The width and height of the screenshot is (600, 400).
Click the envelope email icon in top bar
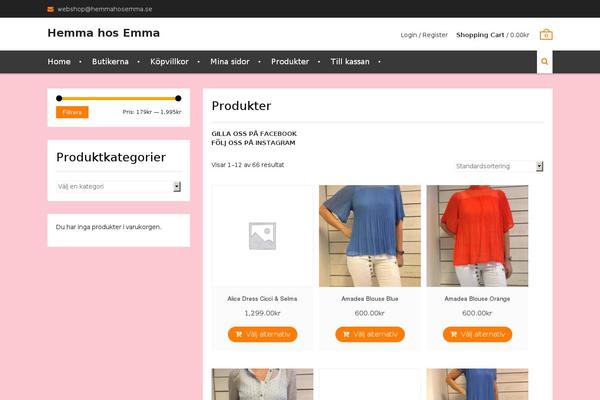pyautogui.click(x=51, y=9)
